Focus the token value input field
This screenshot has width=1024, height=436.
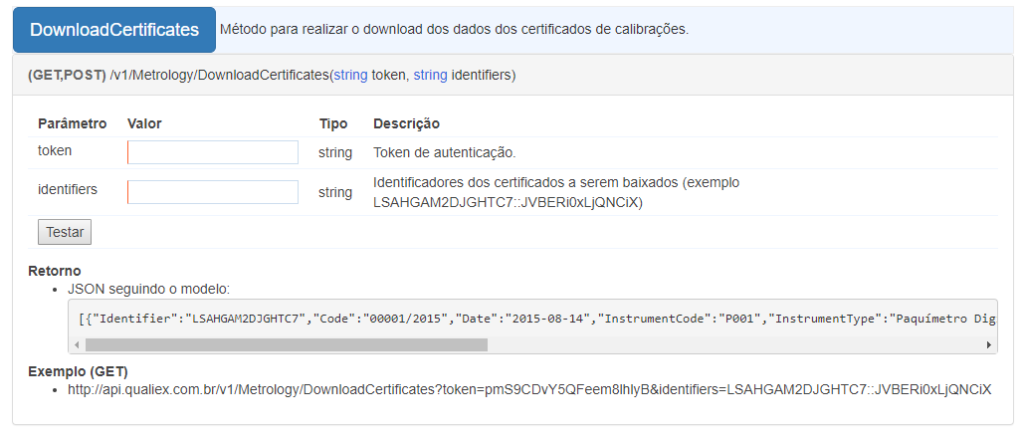213,152
